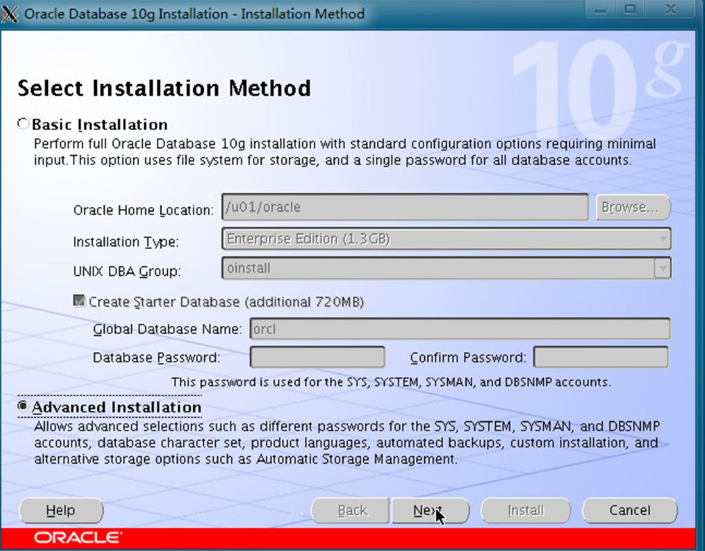
Task: Click the Confirm Password field
Action: [x=601, y=357]
